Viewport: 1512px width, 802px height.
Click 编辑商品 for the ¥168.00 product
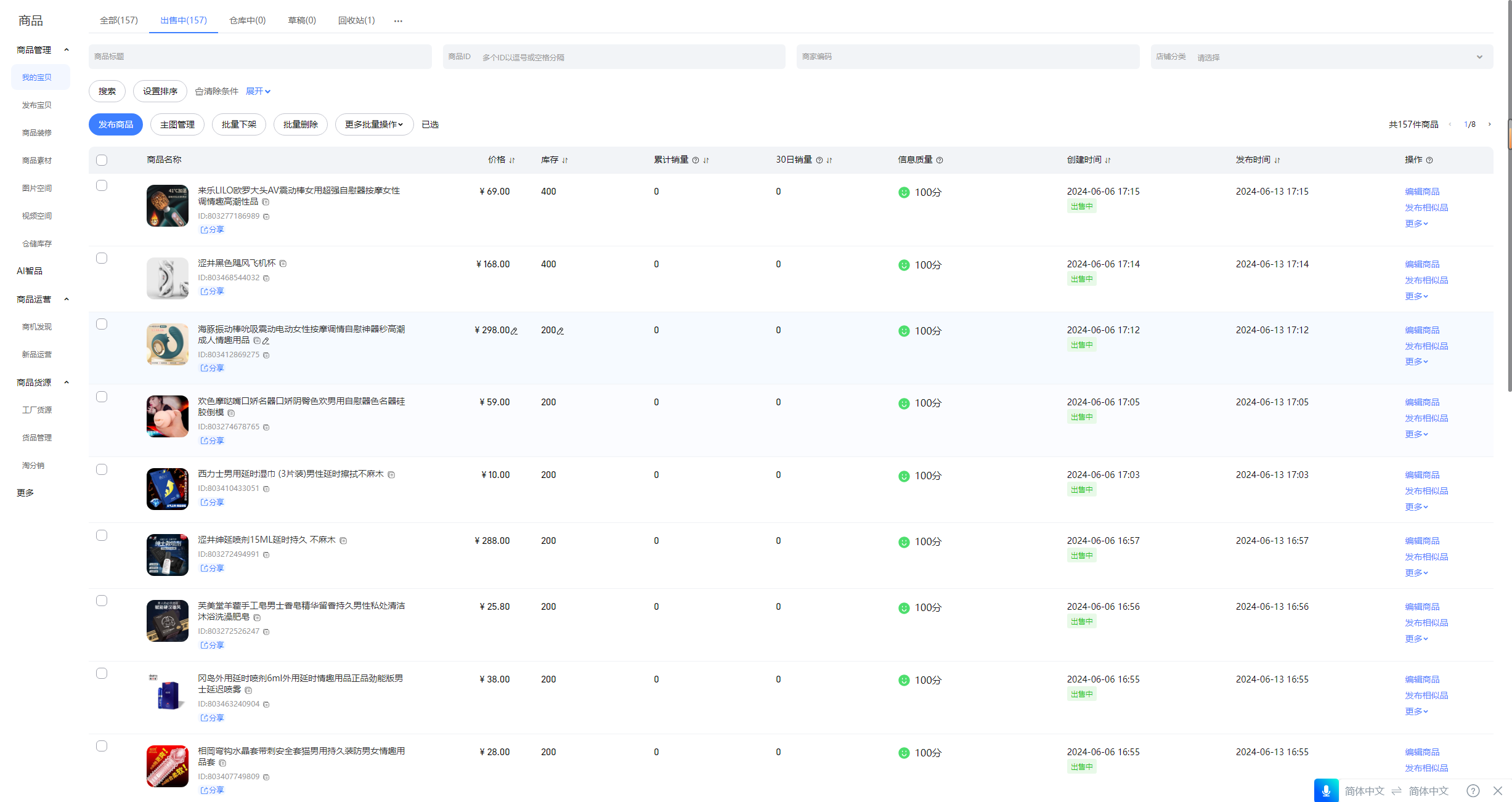1422,264
